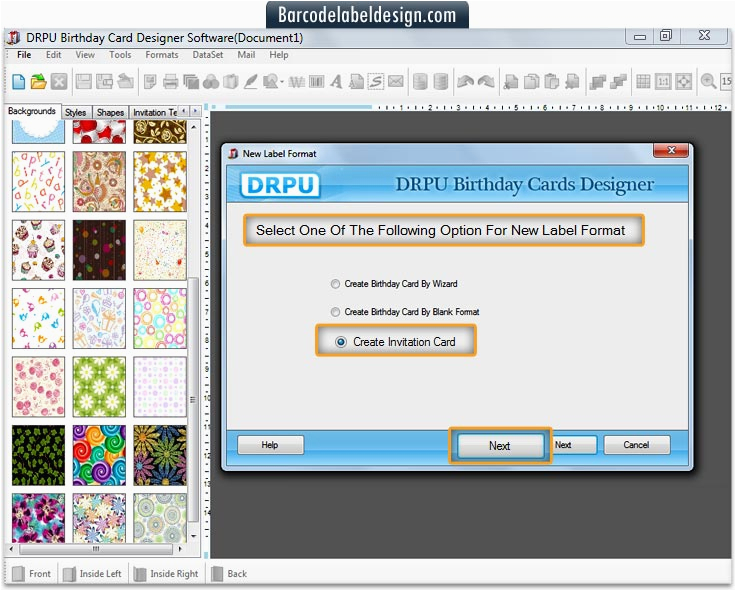Click the Save floppy disk icon
This screenshot has height=591, width=736.
[x=84, y=82]
